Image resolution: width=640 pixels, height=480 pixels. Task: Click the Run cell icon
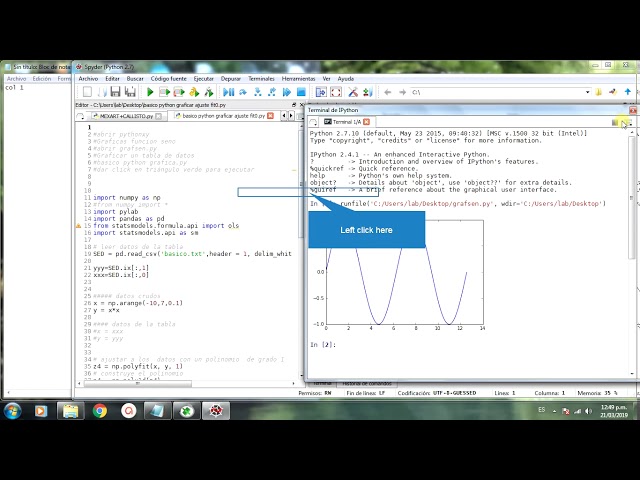[x=164, y=92]
